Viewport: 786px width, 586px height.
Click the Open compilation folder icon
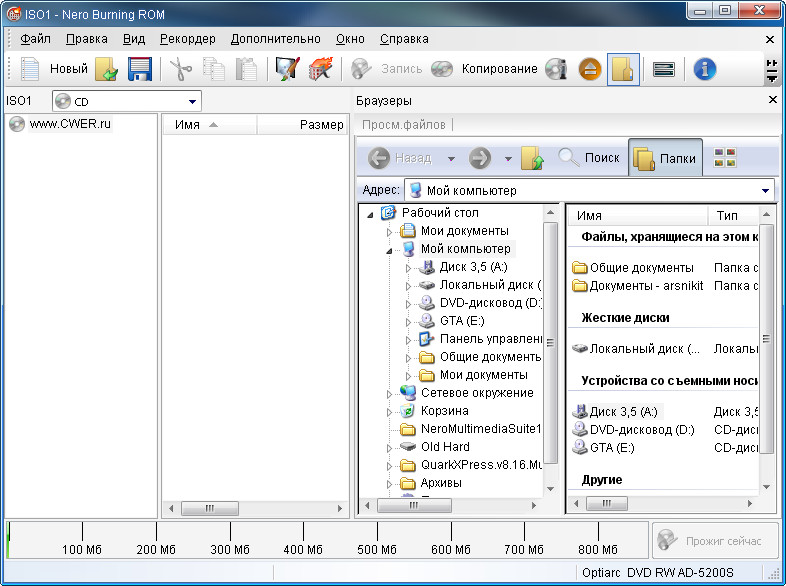106,69
